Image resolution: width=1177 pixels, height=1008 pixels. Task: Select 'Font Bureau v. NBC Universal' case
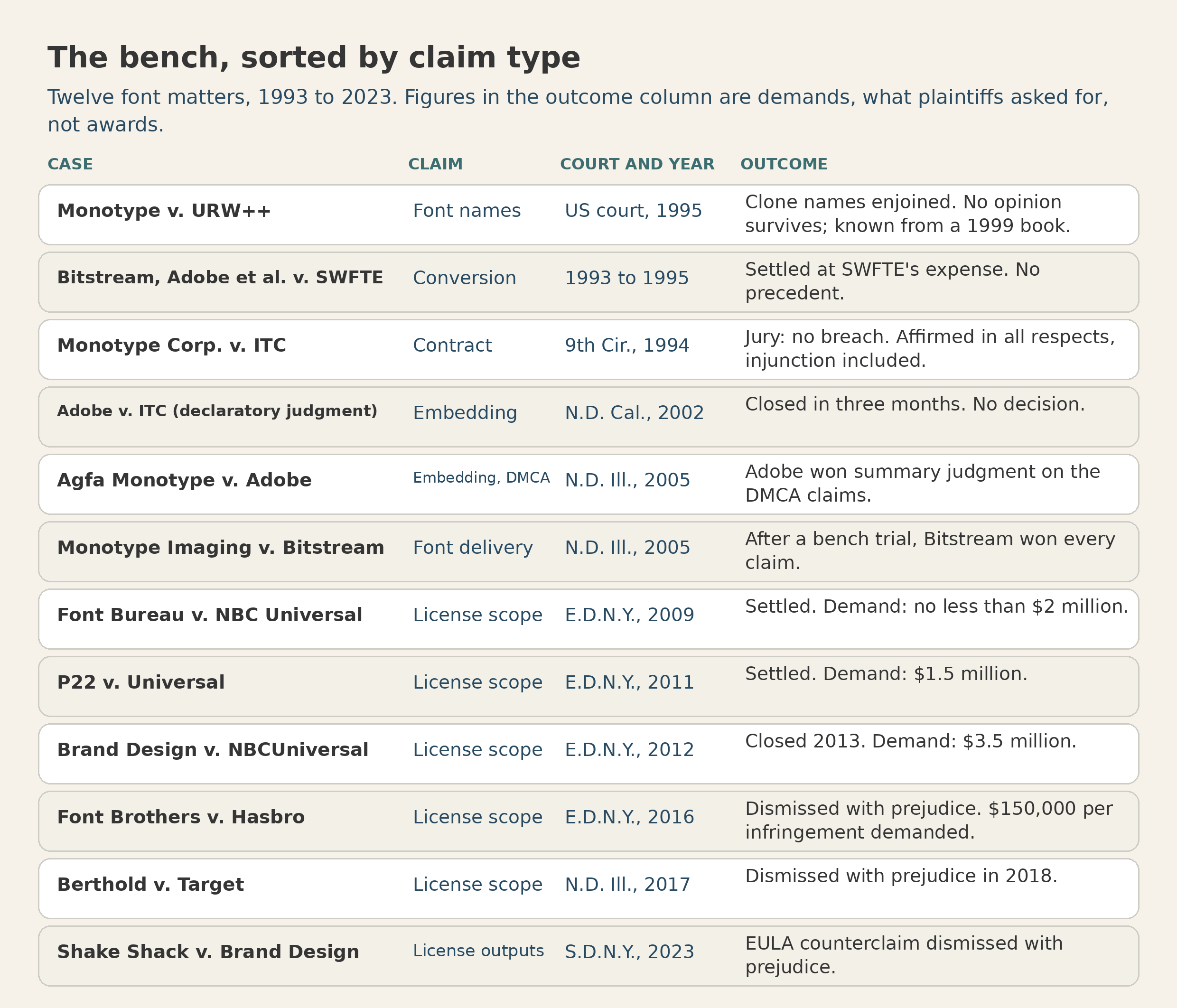coord(210,615)
